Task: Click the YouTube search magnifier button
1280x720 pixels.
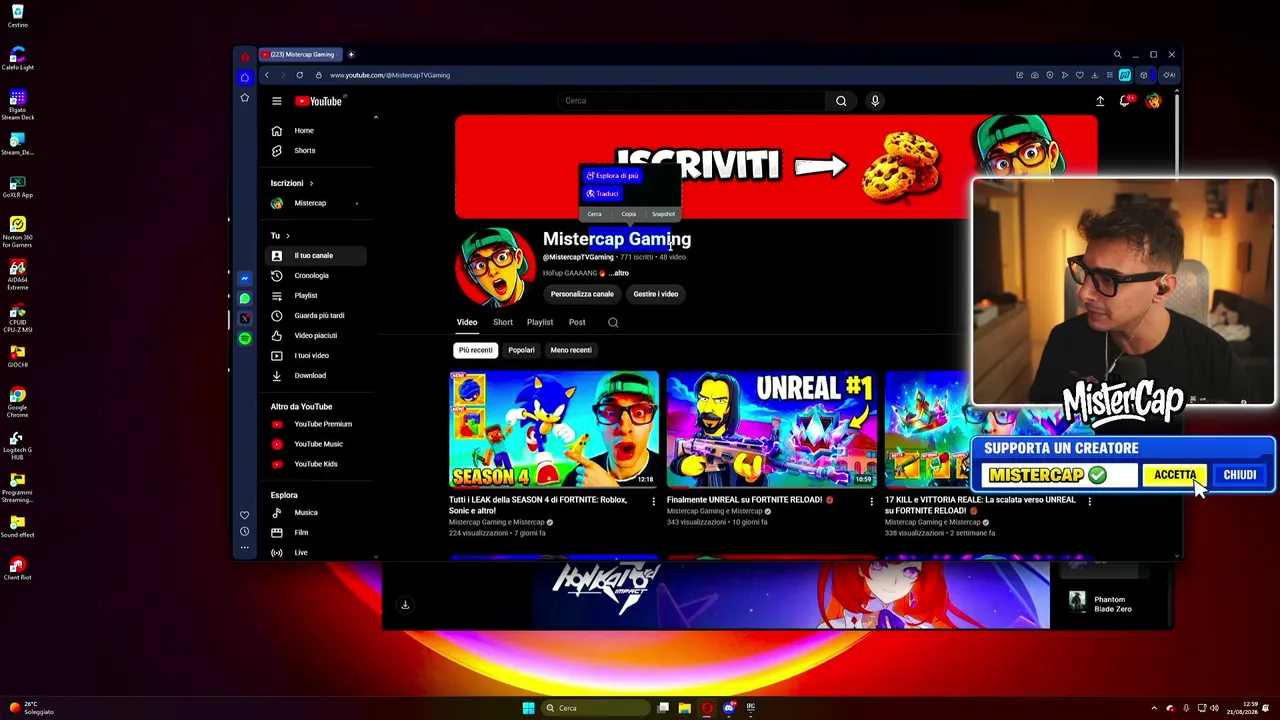Action: (x=841, y=101)
